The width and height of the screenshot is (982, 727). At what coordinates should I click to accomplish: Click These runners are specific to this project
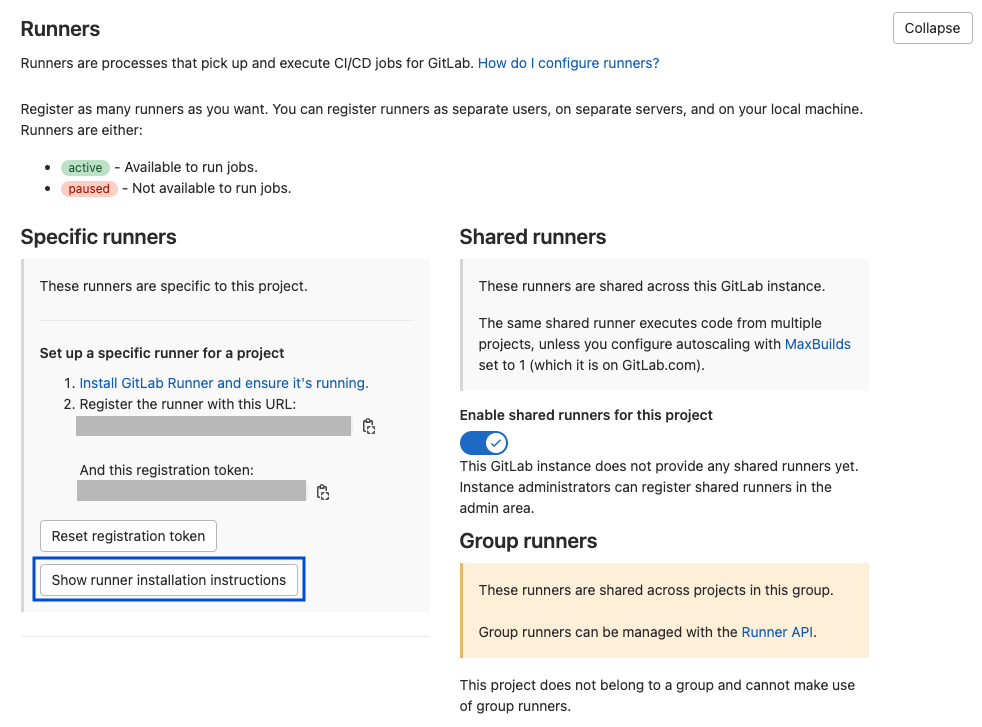173,286
